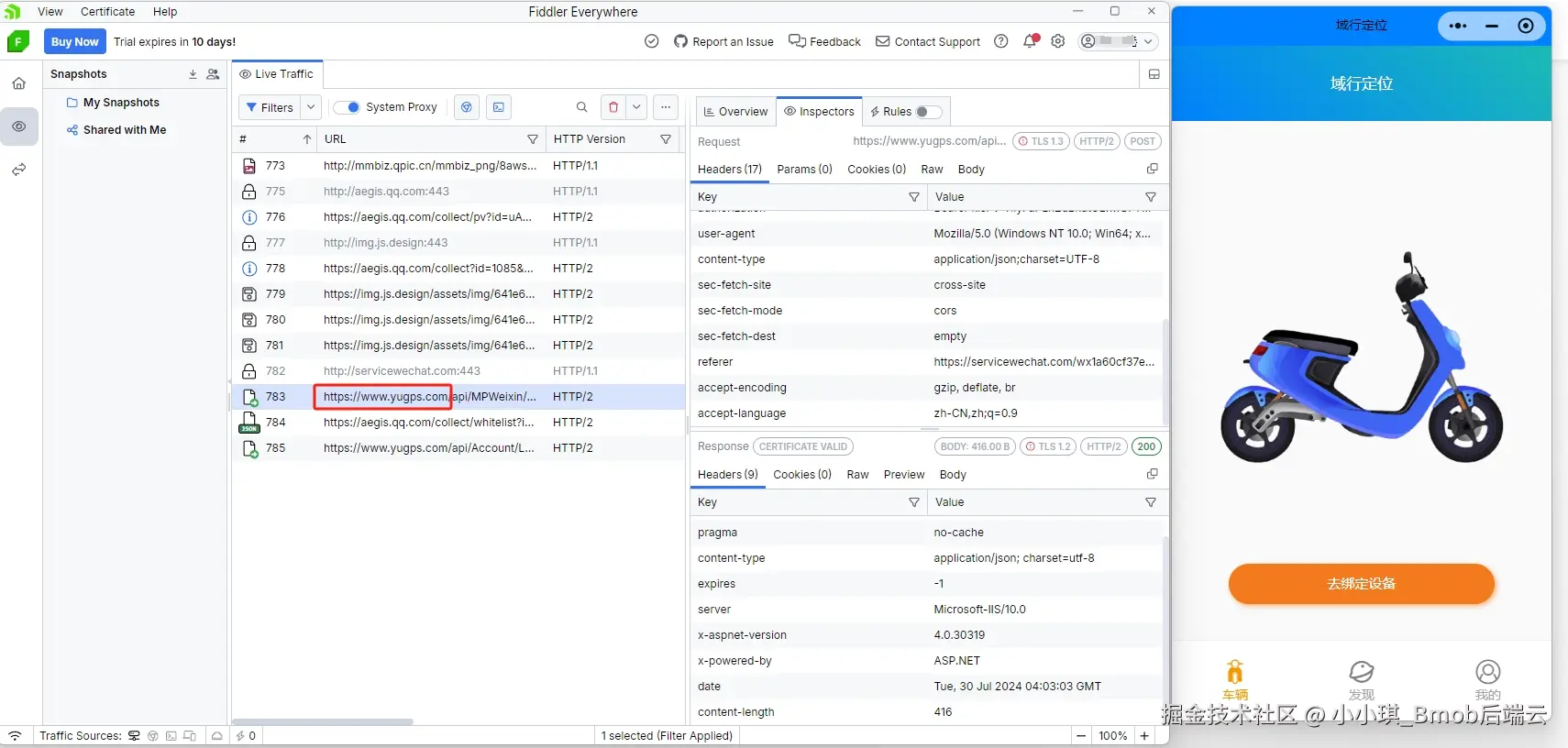The width and height of the screenshot is (1568, 748).
Task: Sort by the # column arrow
Action: point(307,139)
